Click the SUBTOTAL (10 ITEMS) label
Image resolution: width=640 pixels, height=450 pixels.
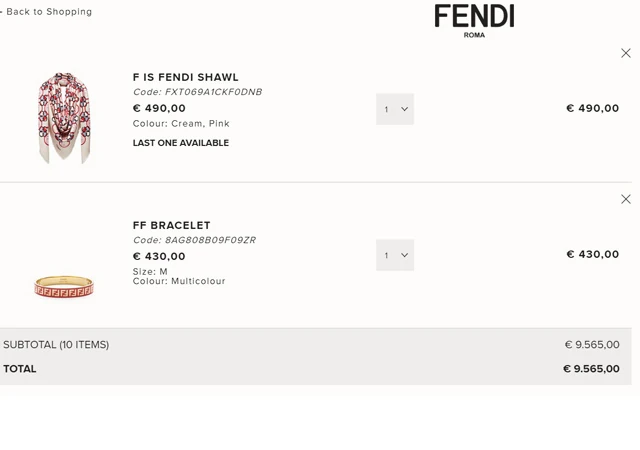point(56,345)
